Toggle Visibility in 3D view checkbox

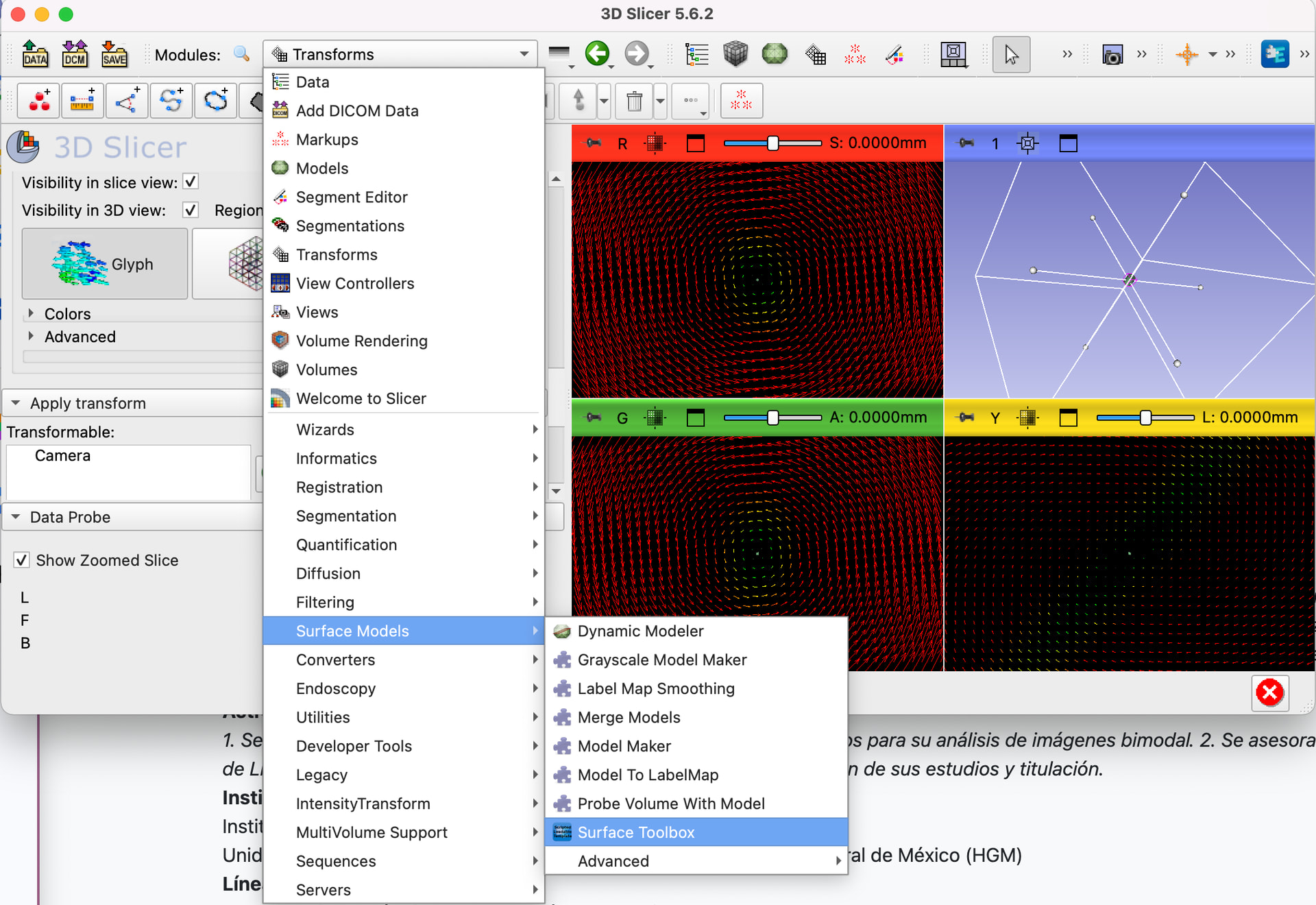[x=191, y=210]
